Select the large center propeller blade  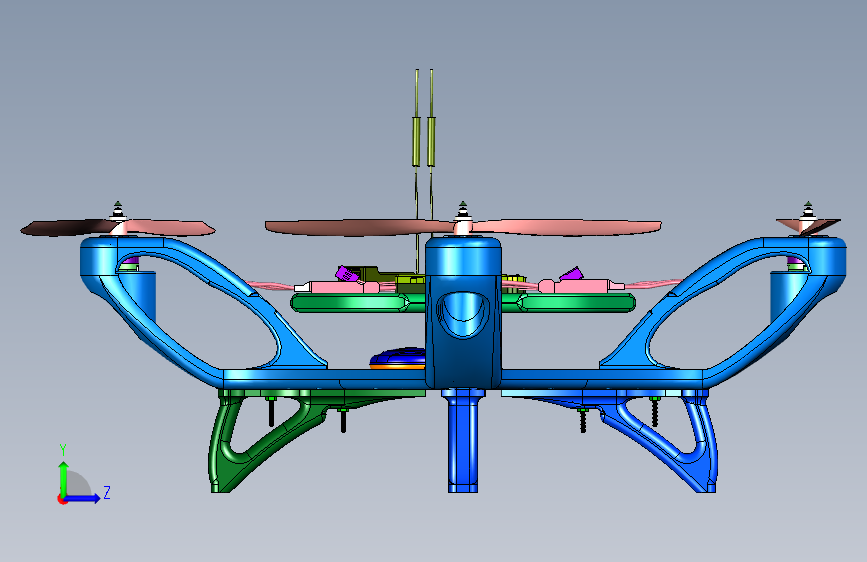[463, 227]
